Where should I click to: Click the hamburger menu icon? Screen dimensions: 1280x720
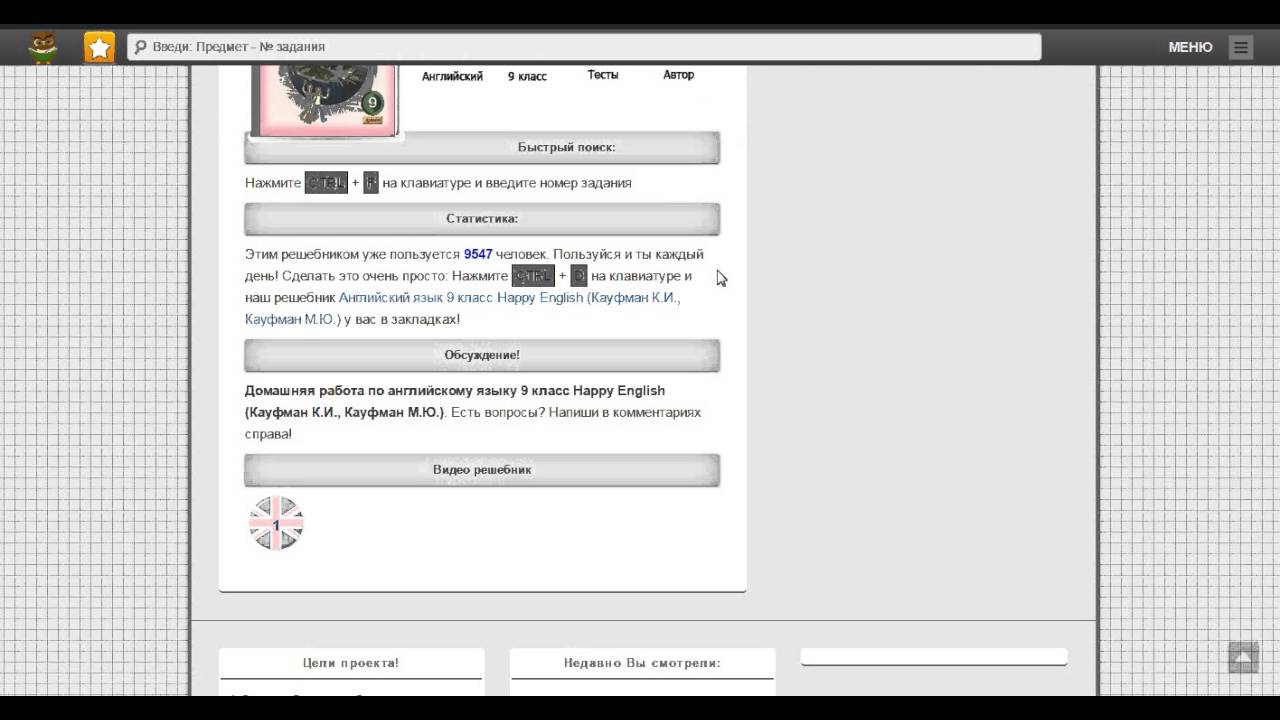point(1241,47)
